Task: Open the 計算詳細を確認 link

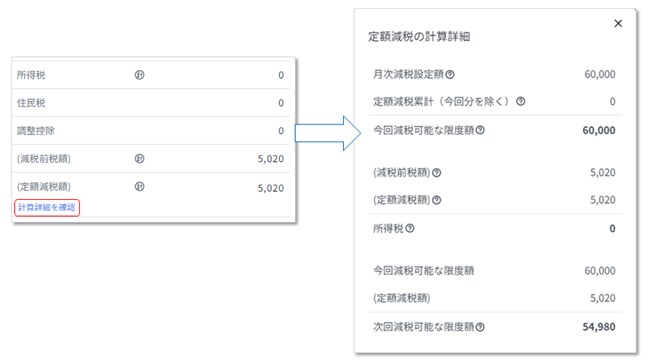Action: tap(47, 208)
